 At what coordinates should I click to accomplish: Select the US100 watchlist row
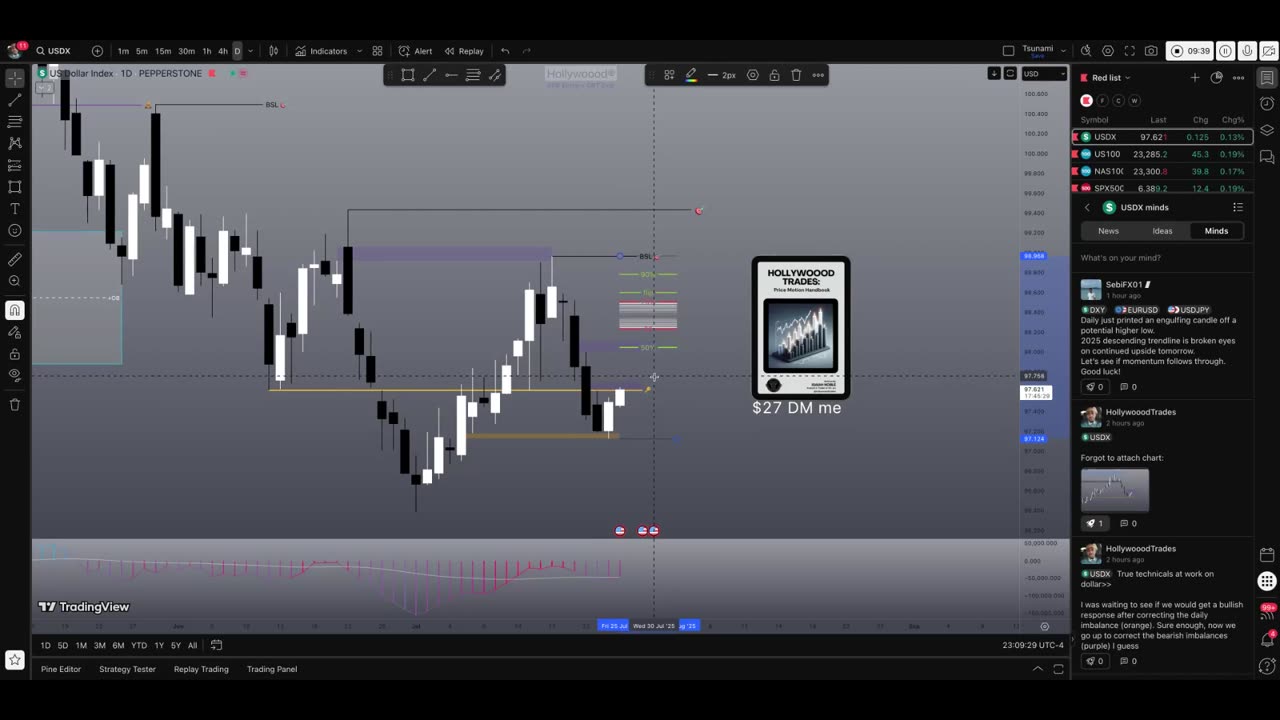coord(1162,154)
